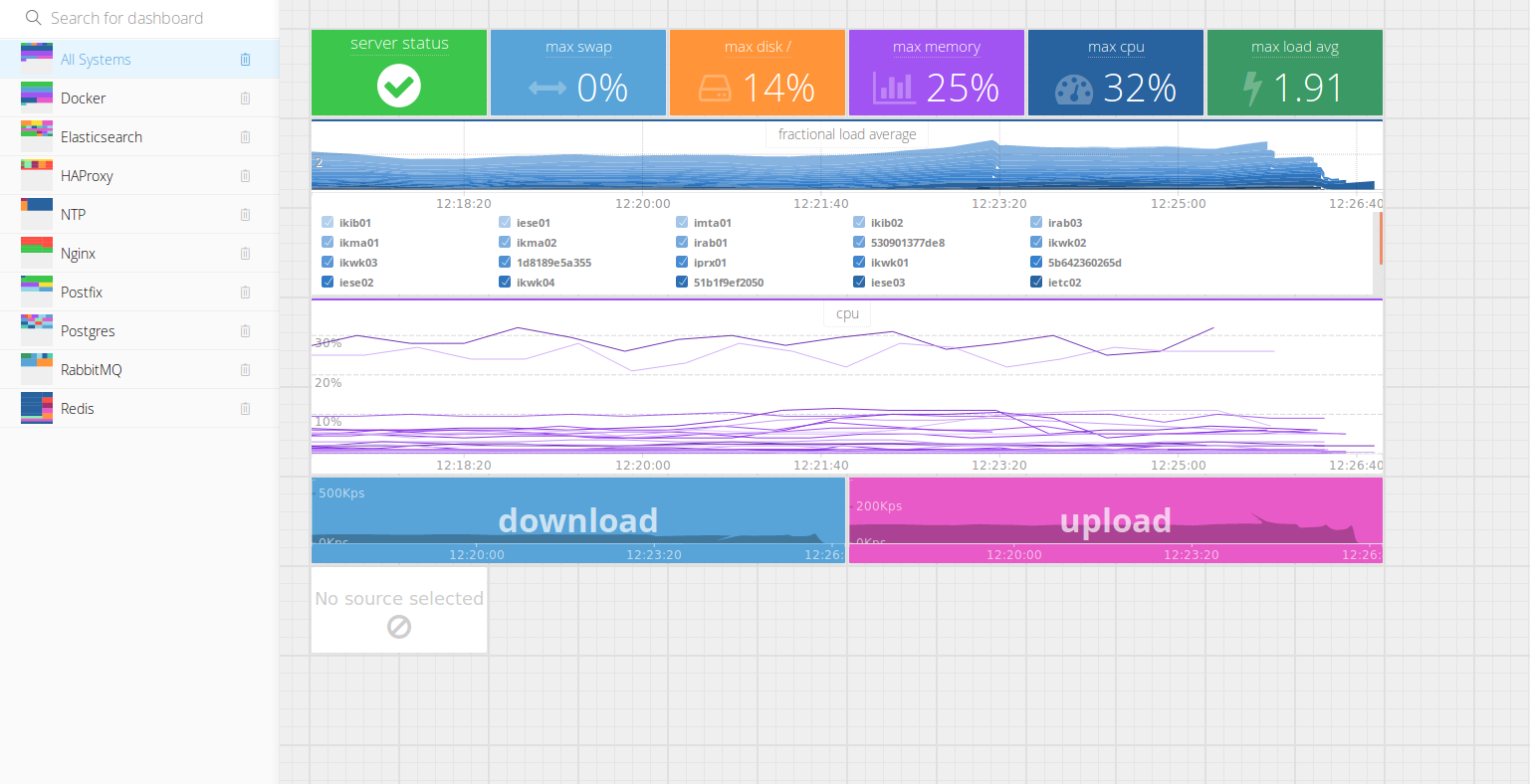Toggle the ikib01 series checkbox
1530x784 pixels.
pos(328,223)
